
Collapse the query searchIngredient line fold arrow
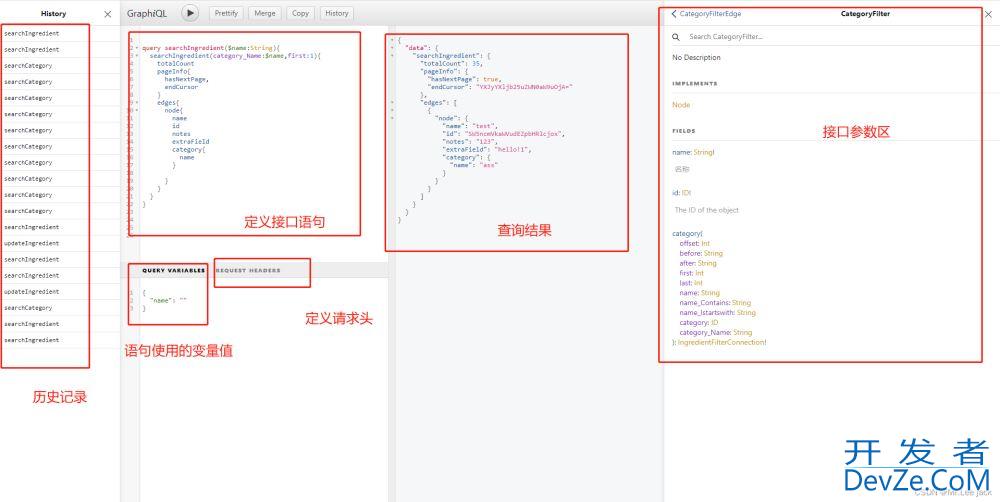136,48
